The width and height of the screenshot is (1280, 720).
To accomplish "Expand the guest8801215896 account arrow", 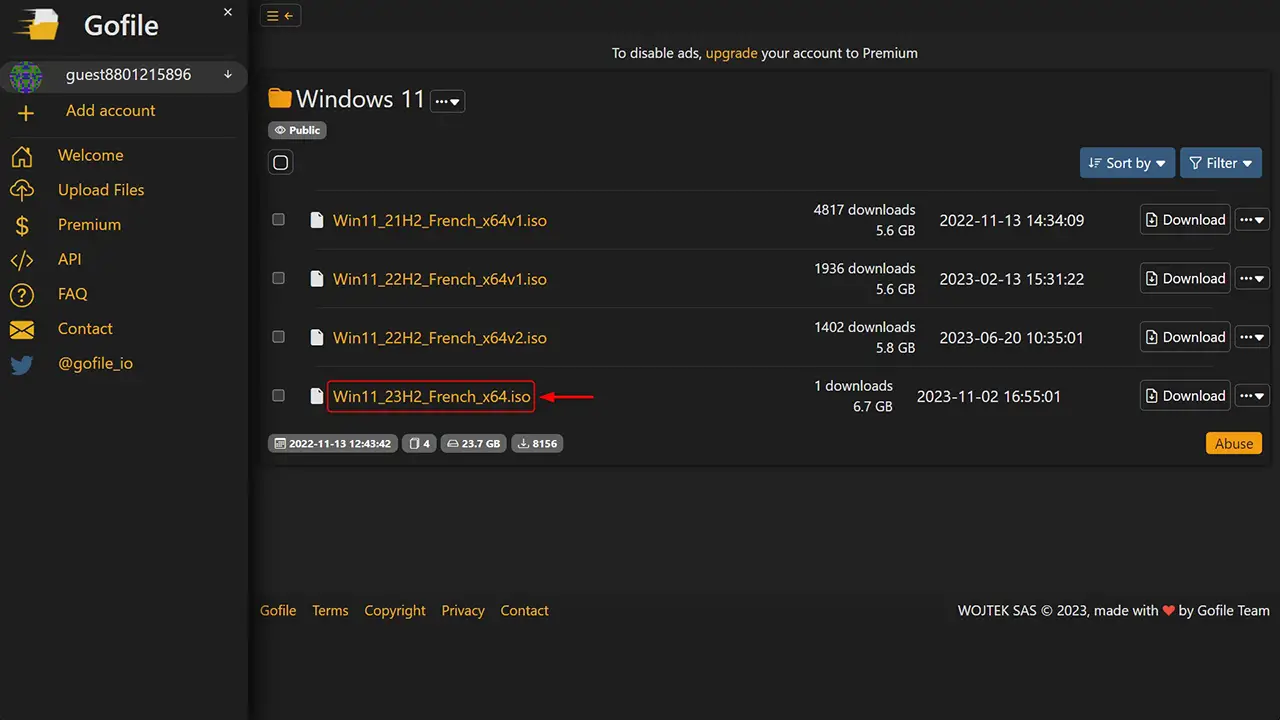I will [x=228, y=75].
